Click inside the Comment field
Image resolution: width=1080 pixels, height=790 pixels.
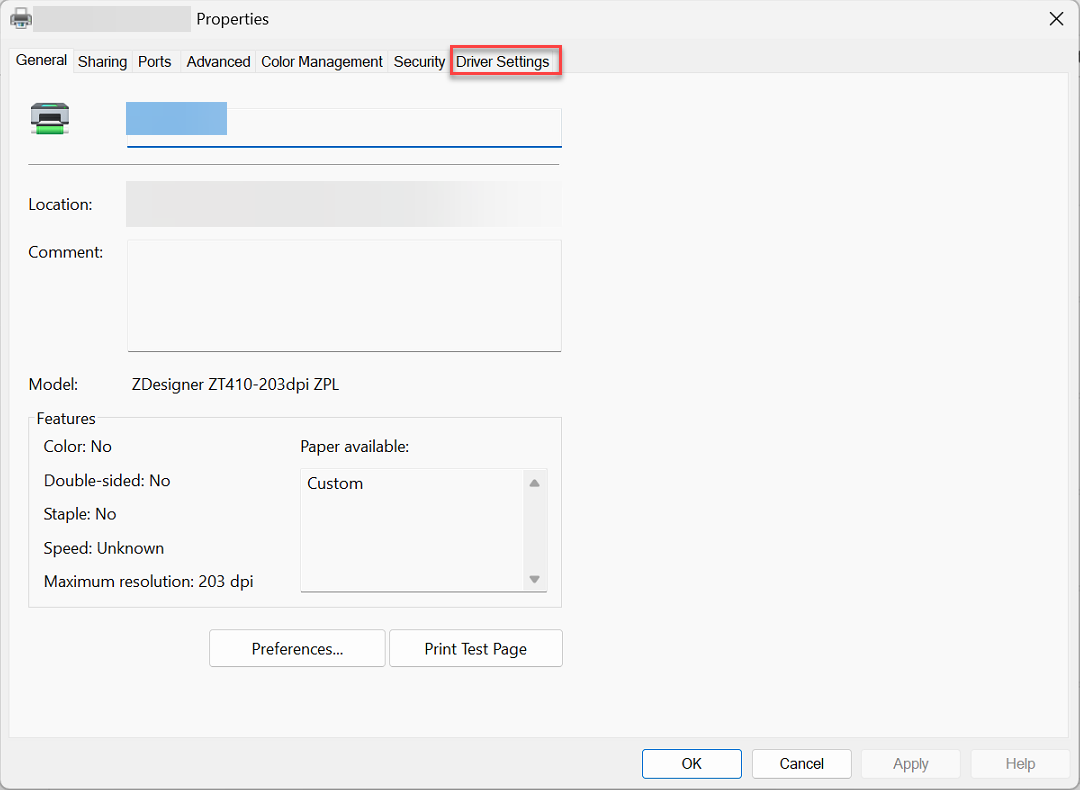(x=343, y=295)
